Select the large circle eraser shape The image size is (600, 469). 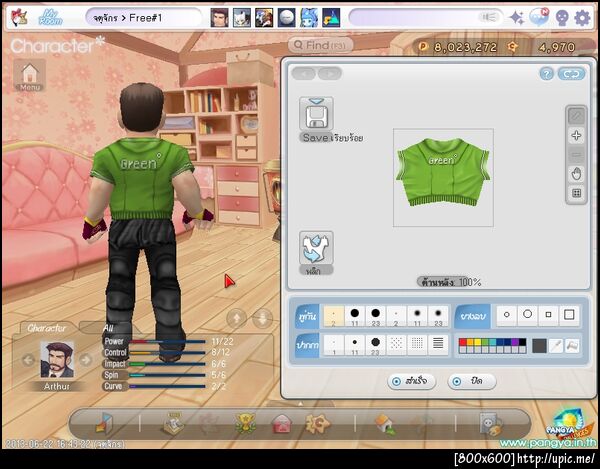[527, 315]
